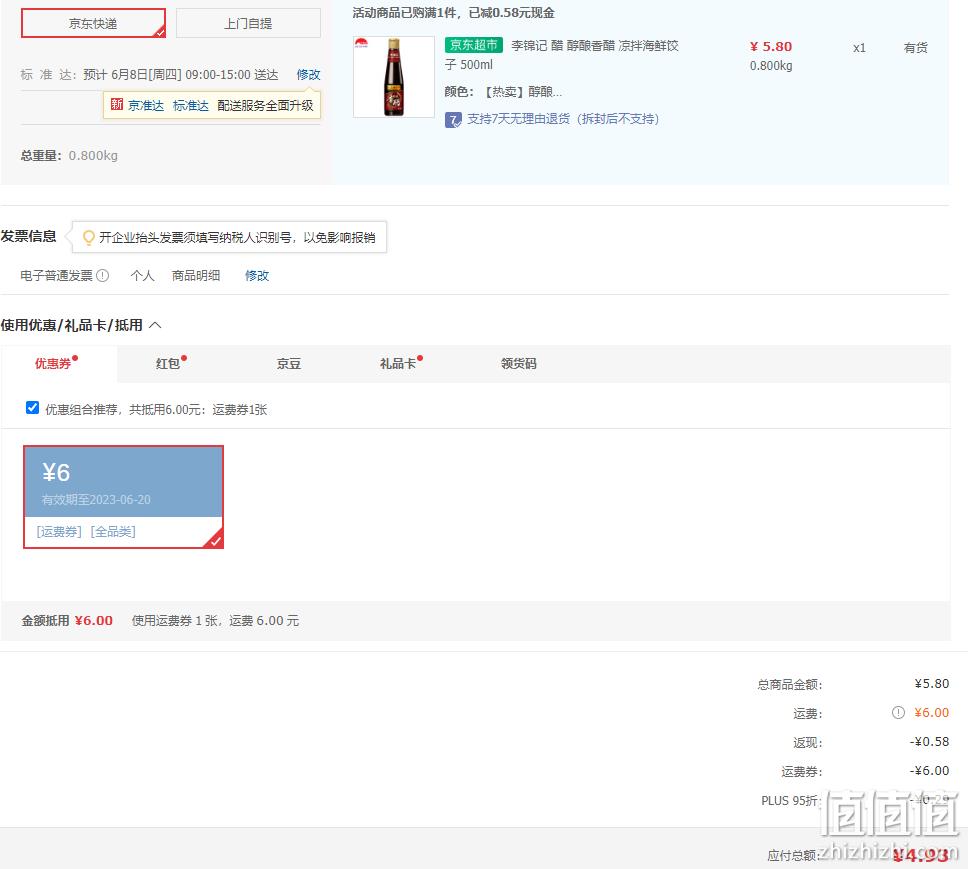Click info icon beside 电子普通发票
Image resolution: width=968 pixels, height=869 pixels.
tap(103, 275)
